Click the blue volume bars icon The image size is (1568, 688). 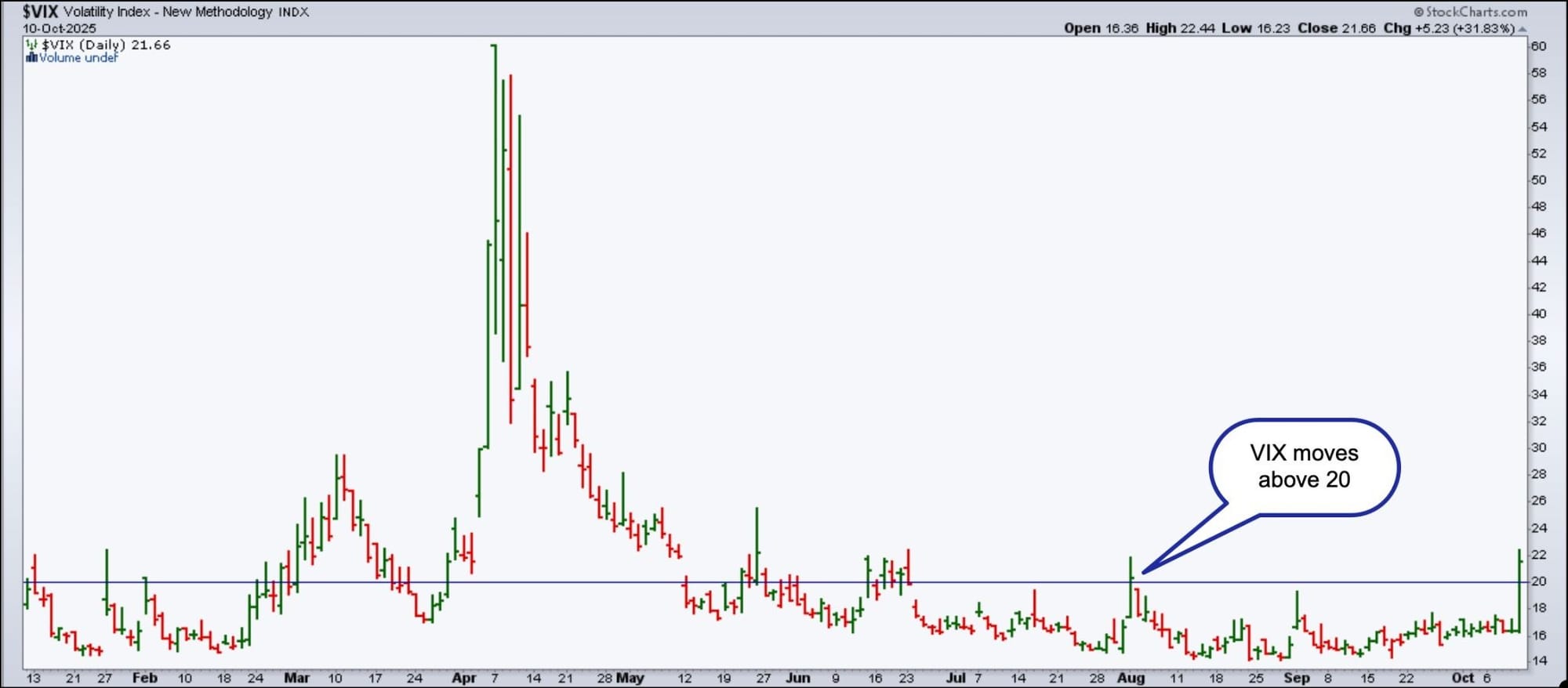pyautogui.click(x=31, y=57)
